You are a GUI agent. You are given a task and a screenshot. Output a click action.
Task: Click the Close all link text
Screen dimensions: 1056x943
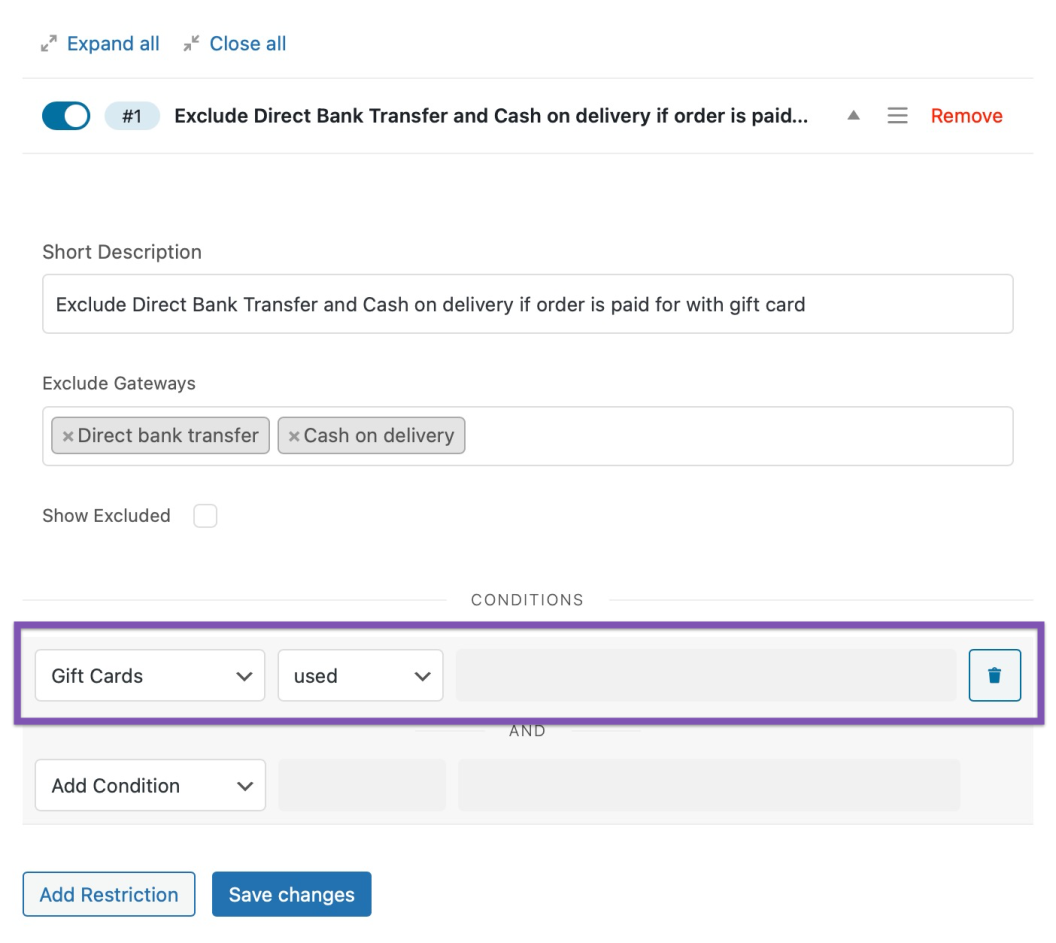coord(246,43)
